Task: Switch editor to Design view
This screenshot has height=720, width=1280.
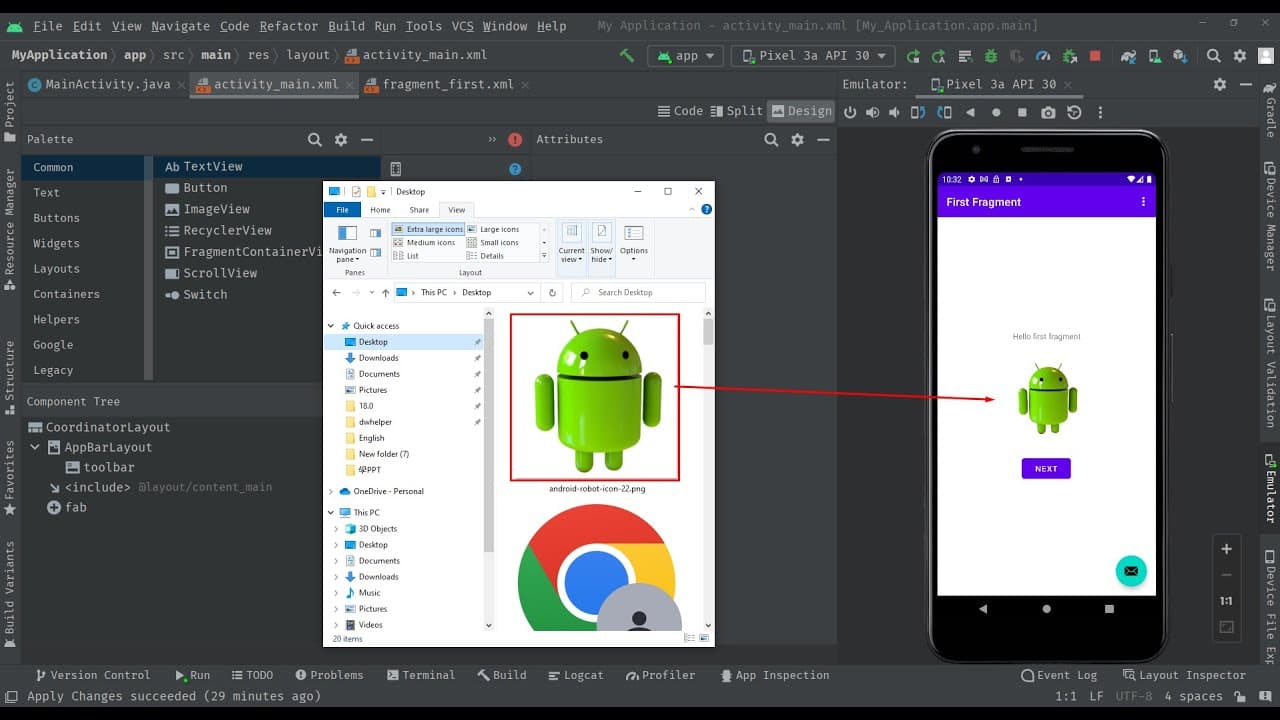Action: pos(801,111)
